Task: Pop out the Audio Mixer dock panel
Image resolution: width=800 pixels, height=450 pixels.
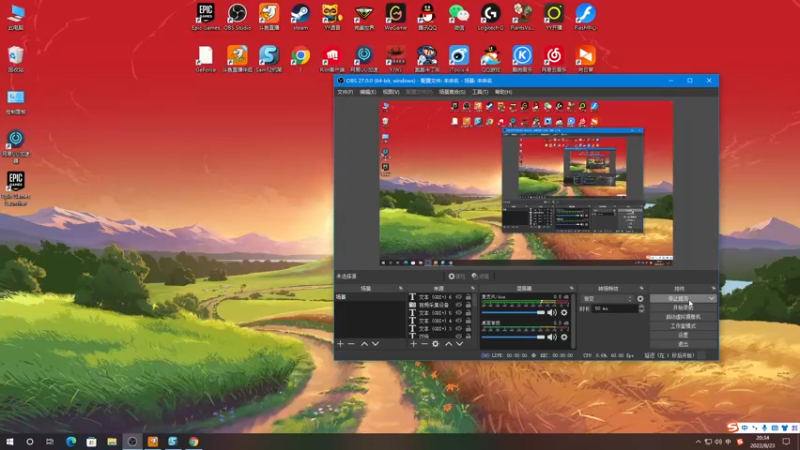Action: (571, 288)
